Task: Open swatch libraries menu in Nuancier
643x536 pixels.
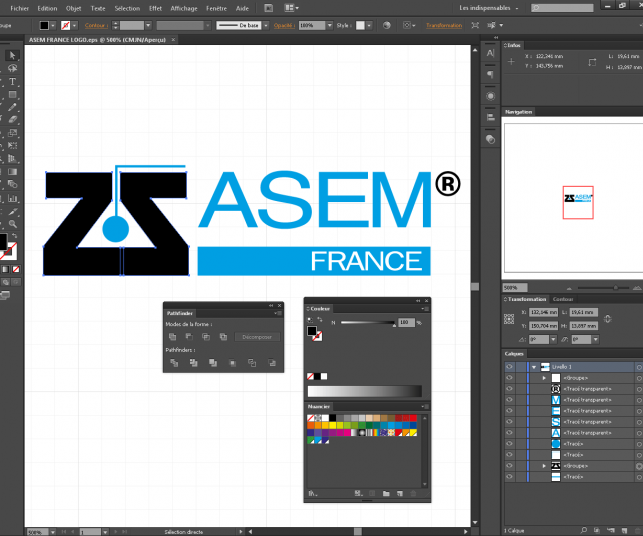Action: pyautogui.click(x=313, y=493)
